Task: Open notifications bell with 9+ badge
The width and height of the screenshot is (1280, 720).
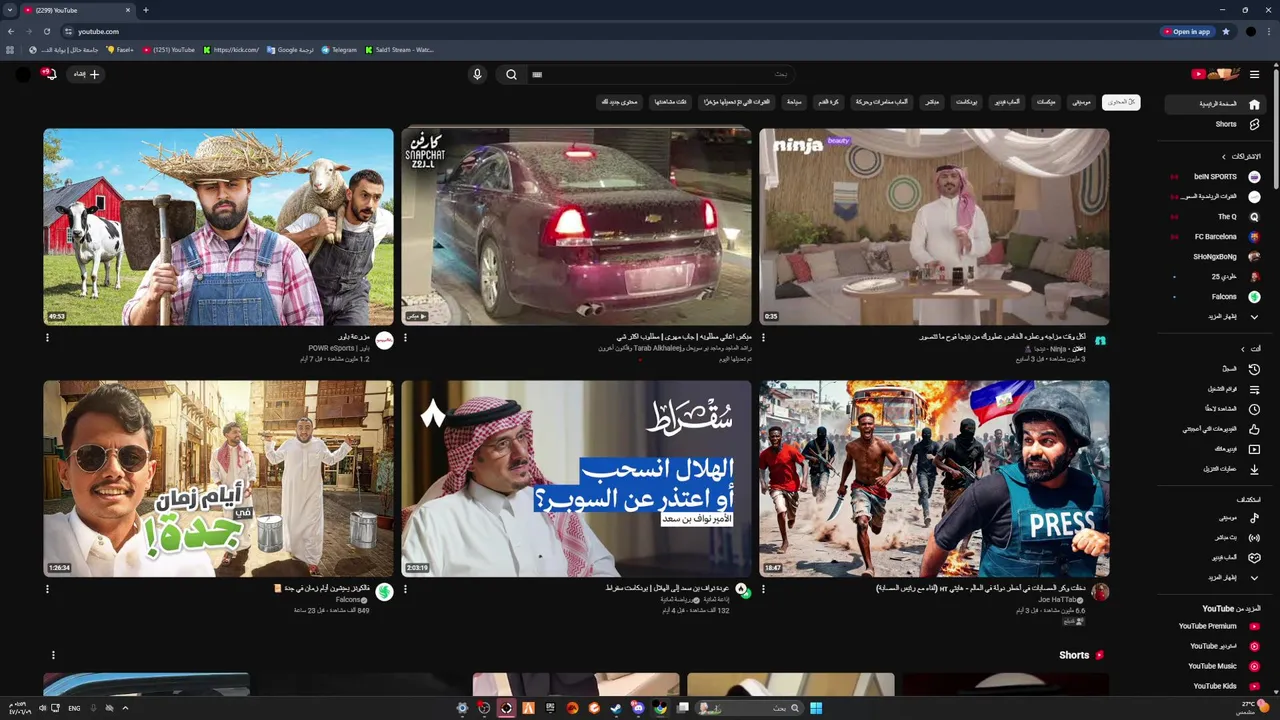Action: tap(49, 74)
